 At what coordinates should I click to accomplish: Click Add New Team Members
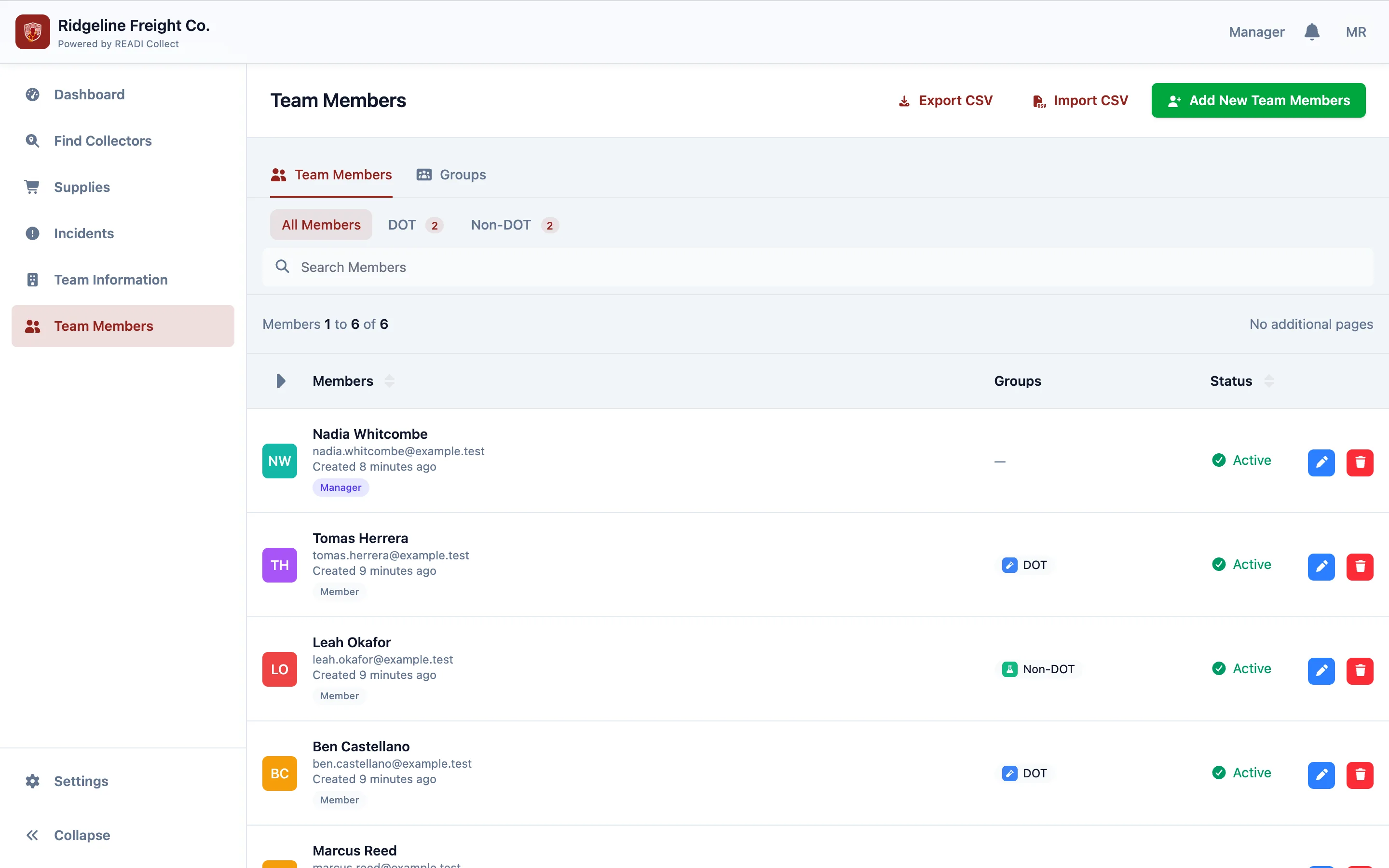coord(1258,100)
